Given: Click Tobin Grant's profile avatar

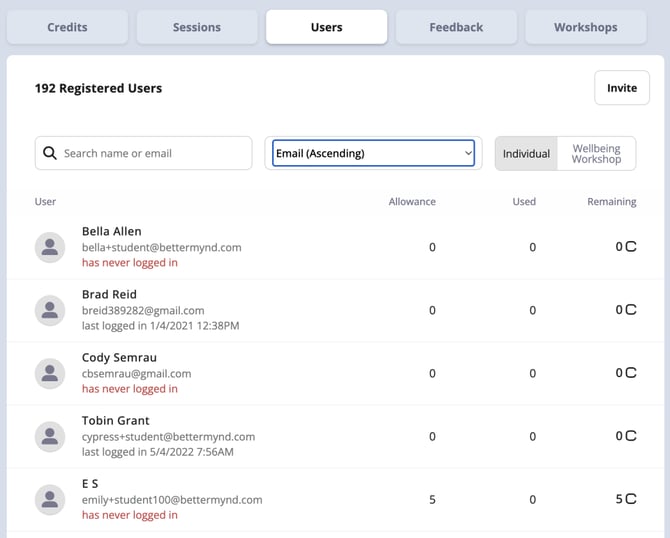Looking at the screenshot, I should pos(50,436).
